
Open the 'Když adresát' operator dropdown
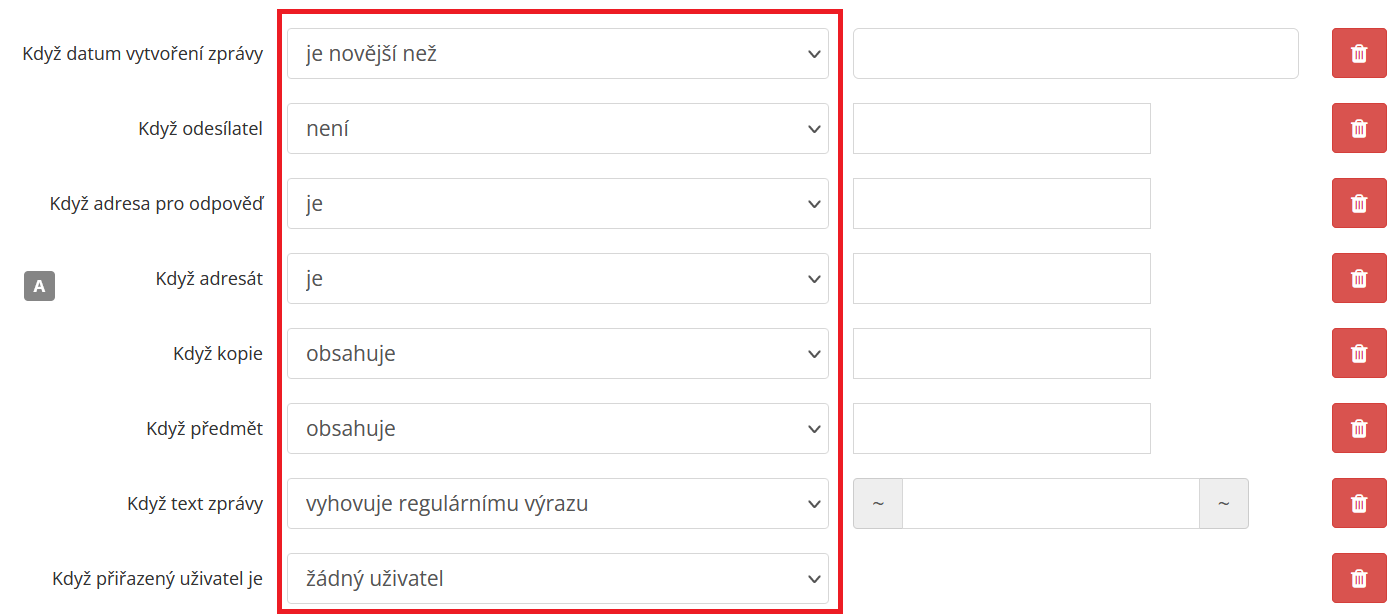point(557,278)
